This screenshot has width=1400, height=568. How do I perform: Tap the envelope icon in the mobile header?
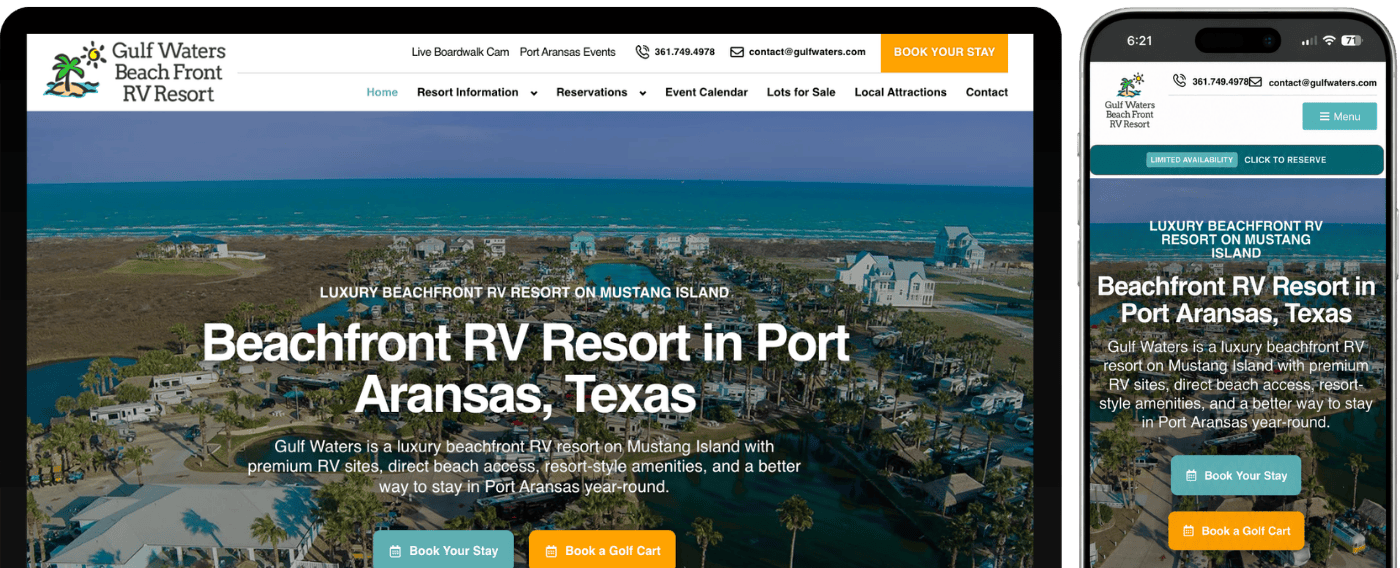coord(1255,82)
